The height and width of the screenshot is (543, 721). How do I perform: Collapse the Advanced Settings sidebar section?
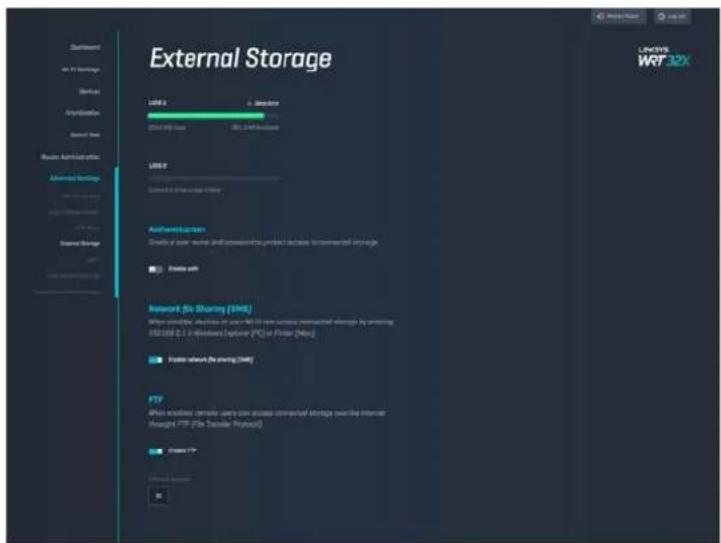74,178
